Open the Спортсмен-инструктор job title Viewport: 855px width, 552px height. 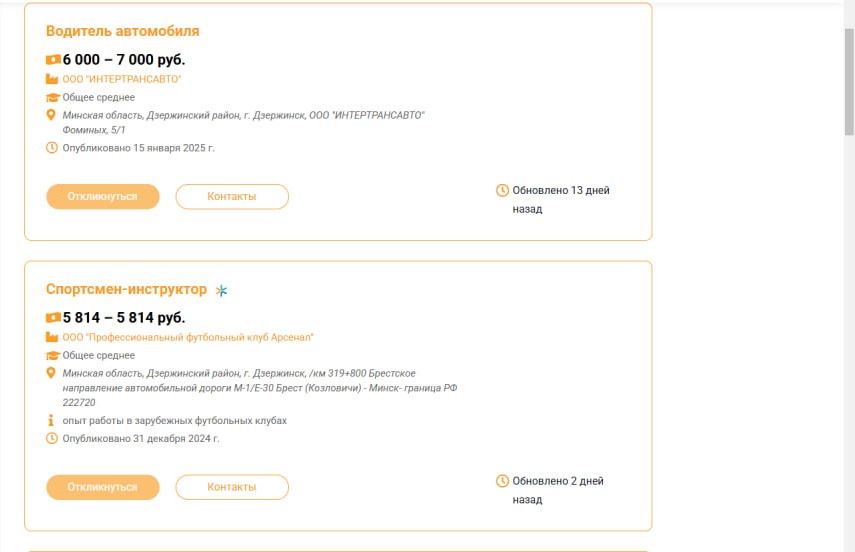coord(127,289)
